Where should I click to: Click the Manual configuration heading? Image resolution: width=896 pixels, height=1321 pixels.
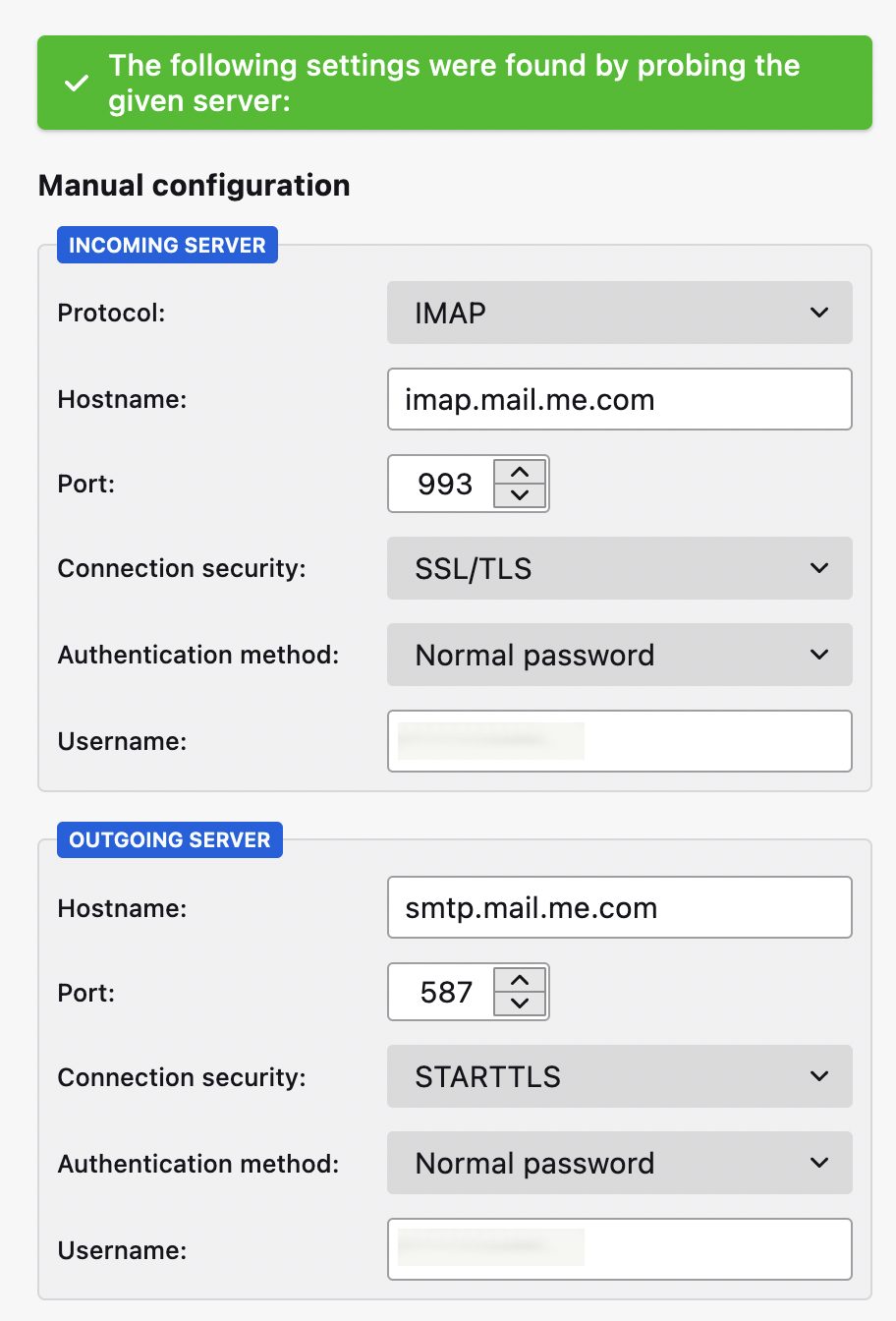pyautogui.click(x=194, y=185)
